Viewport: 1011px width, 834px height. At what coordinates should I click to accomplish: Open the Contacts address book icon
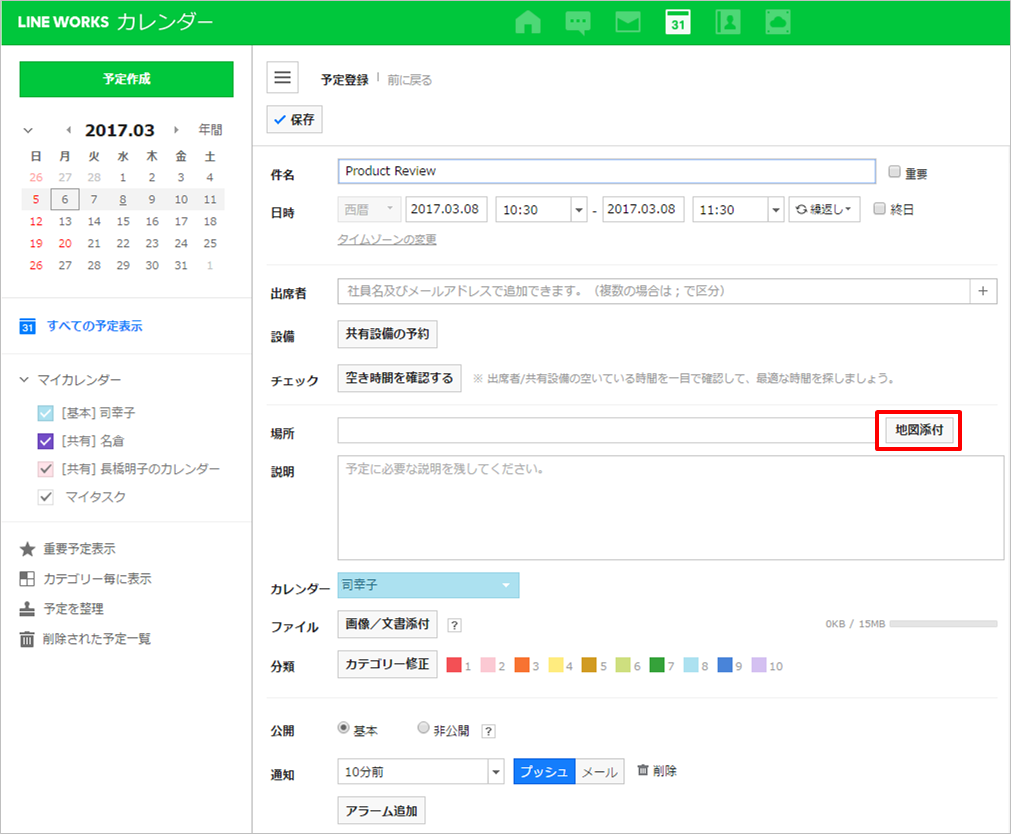click(728, 22)
